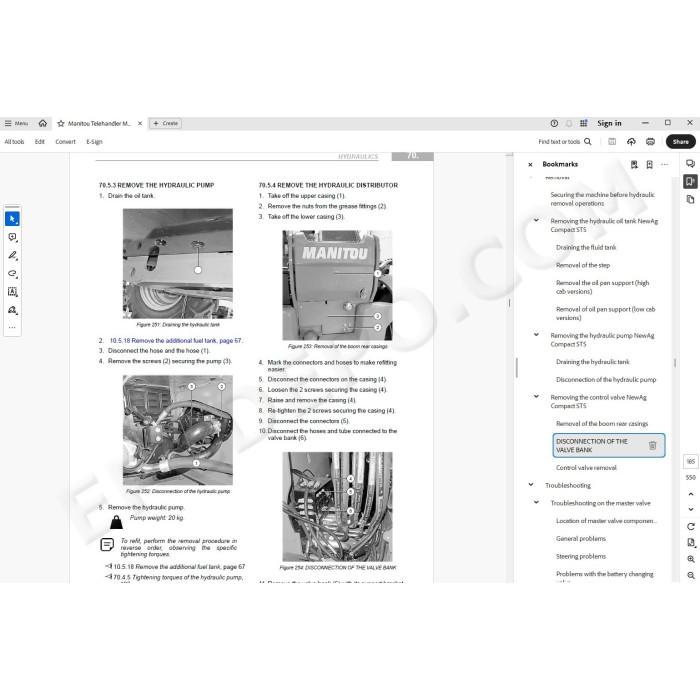Select the Sign/stamp tool
Viewport: 700px width, 700px height.
tap(12, 310)
